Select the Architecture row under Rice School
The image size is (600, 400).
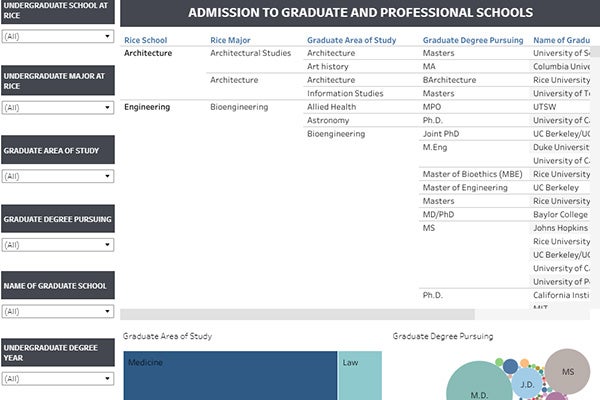tap(148, 53)
